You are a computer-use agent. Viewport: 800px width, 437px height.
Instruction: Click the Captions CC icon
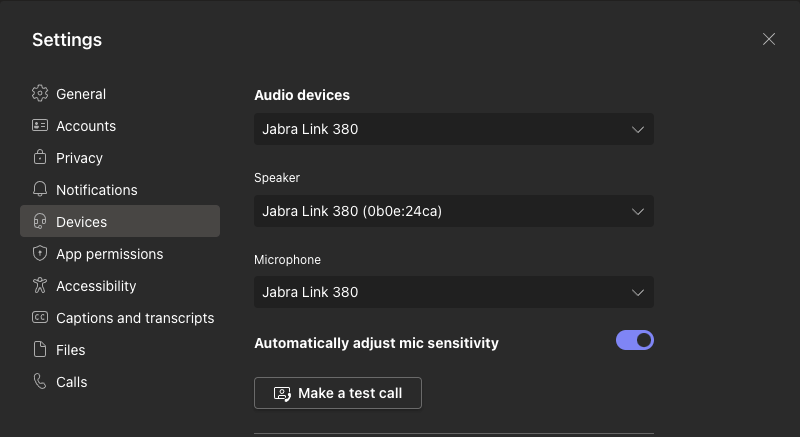click(40, 317)
